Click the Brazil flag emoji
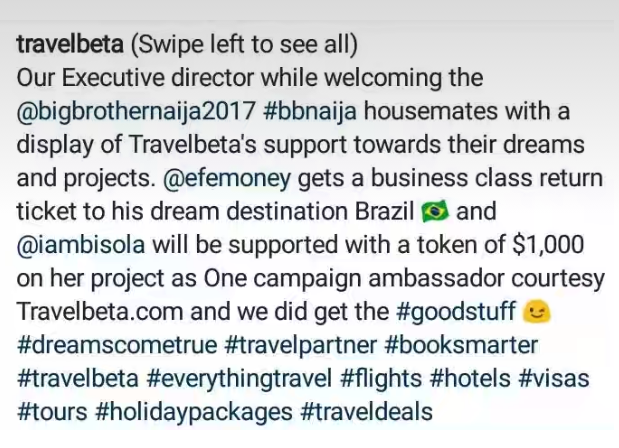Viewport: 619px width, 448px height. pyautogui.click(x=435, y=211)
